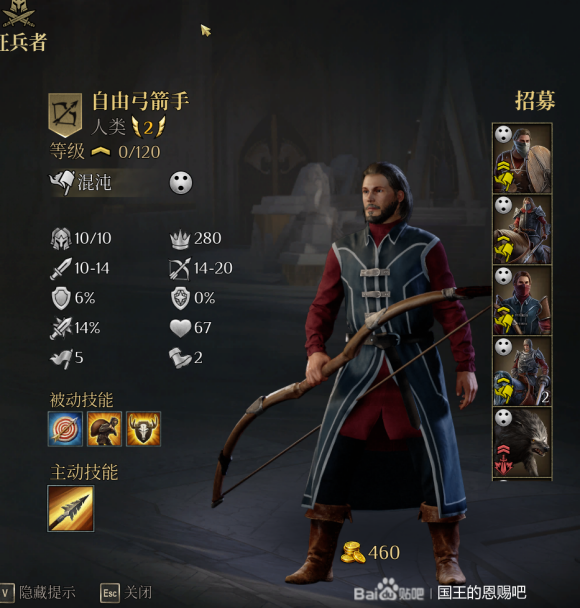Select the hooded thief passive skill icon

click(104, 428)
